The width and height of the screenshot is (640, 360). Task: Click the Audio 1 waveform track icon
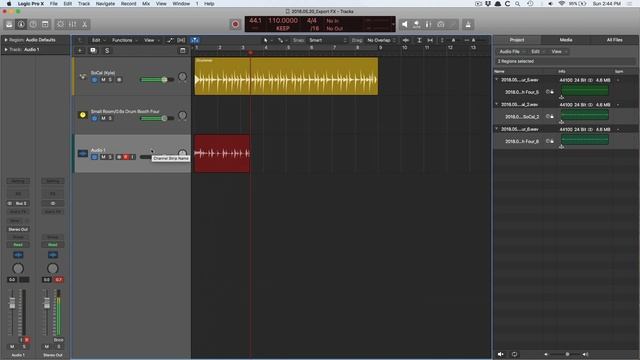pos(83,153)
